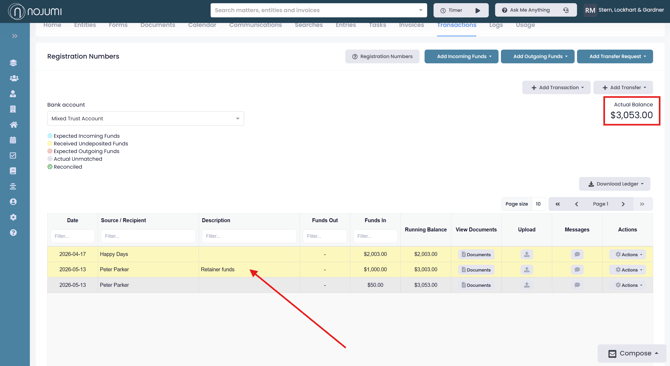This screenshot has width=670, height=366.
Task: Open Add Transfer dropdown
Action: (x=623, y=88)
